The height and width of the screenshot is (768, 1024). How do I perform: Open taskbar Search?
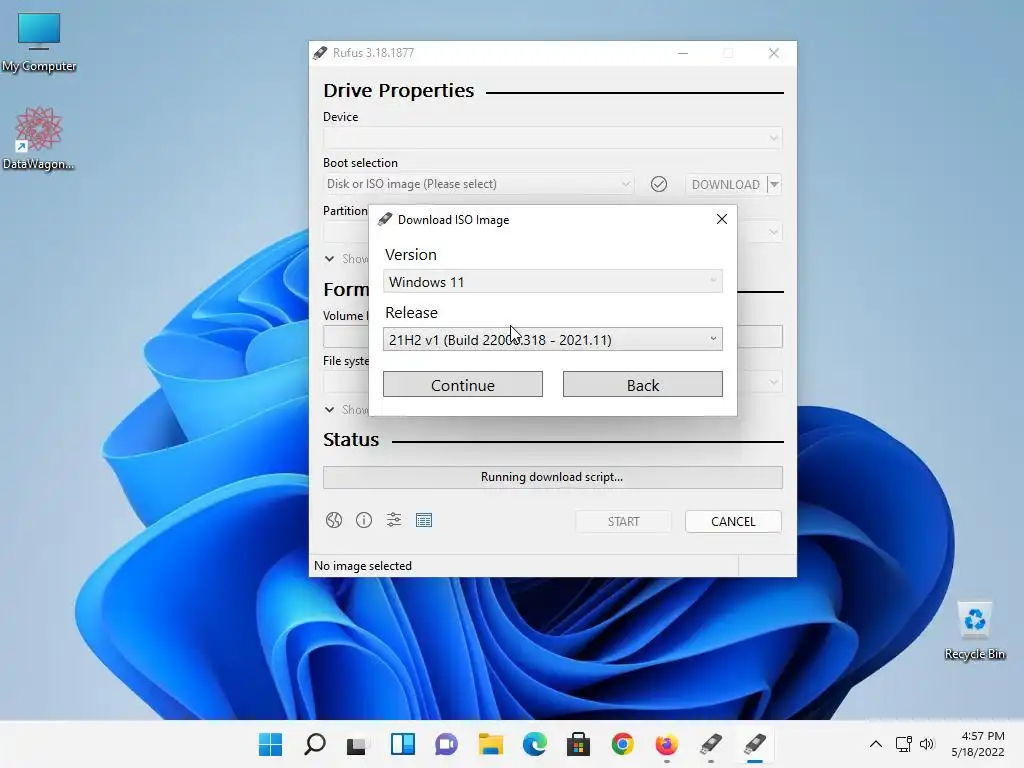click(315, 744)
